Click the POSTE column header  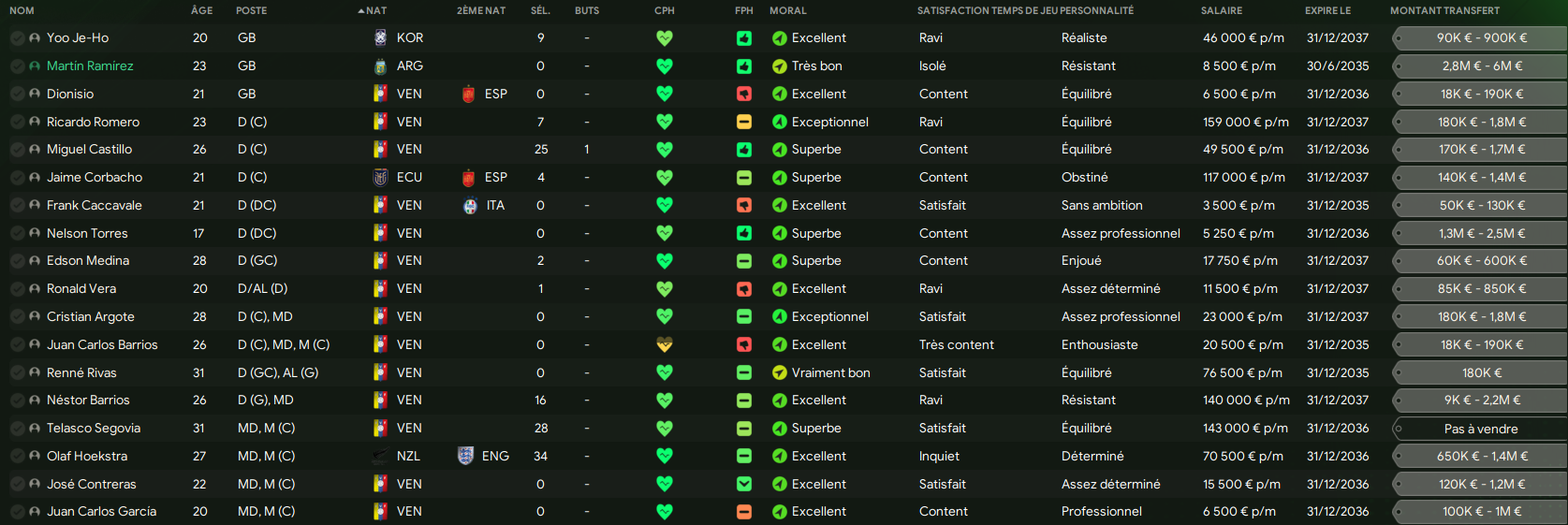(x=251, y=10)
